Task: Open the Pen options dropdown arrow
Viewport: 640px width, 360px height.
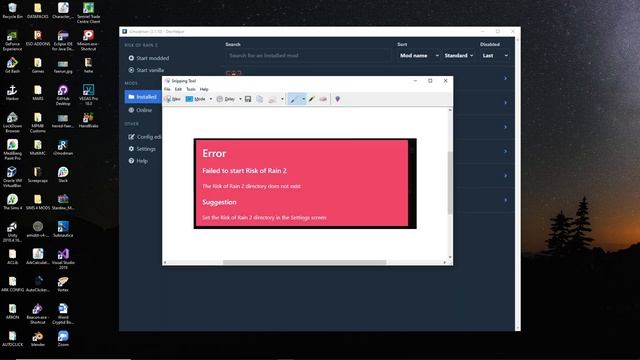Action: (x=303, y=99)
